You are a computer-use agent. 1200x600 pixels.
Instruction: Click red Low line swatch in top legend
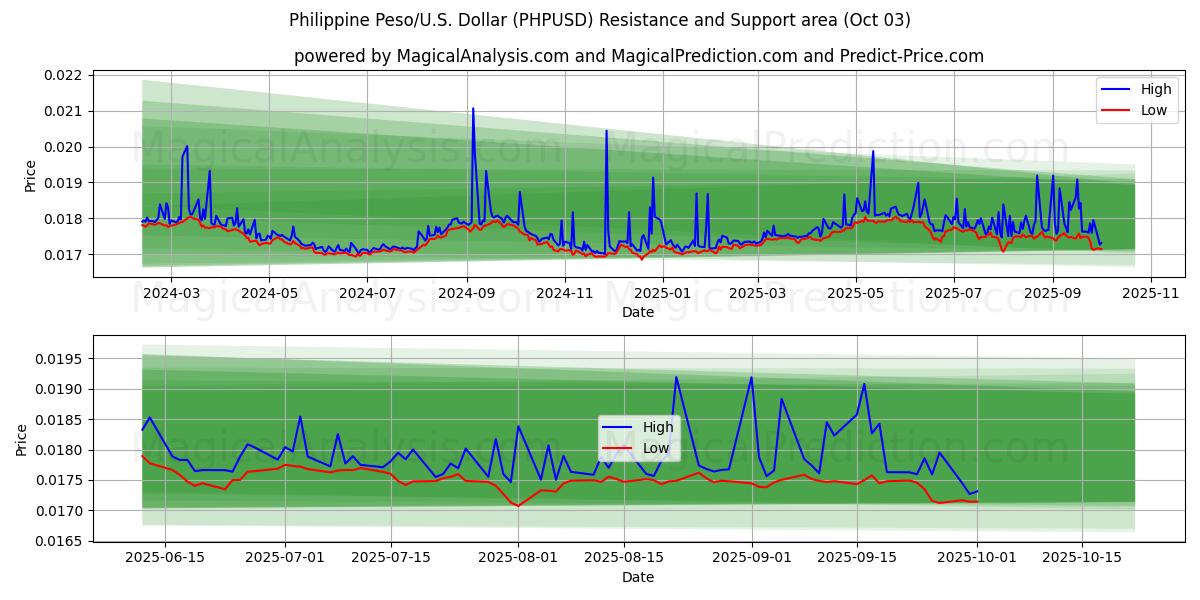(x=1113, y=110)
